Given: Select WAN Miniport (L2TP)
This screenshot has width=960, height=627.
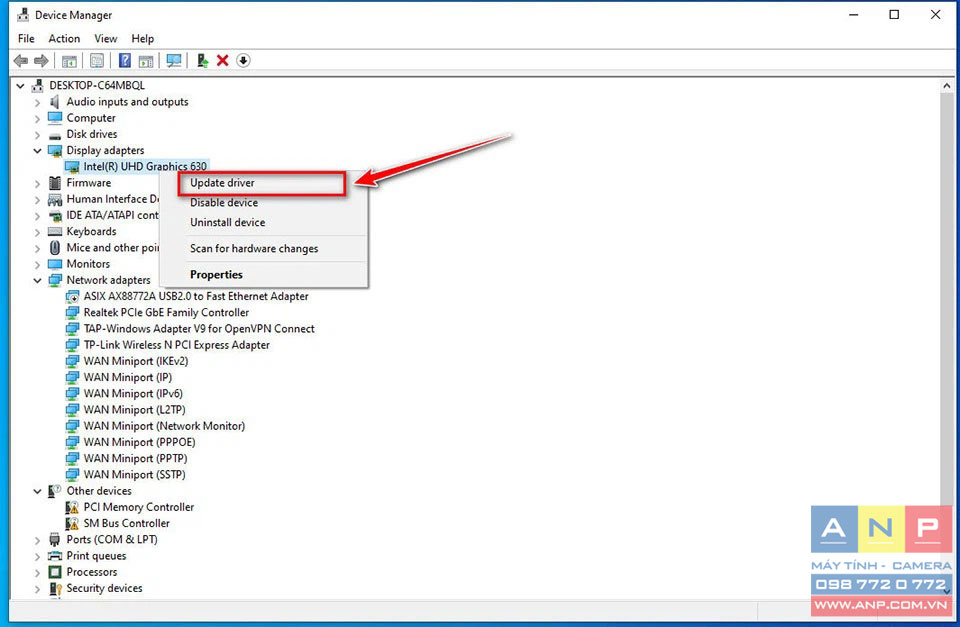Looking at the screenshot, I should [134, 410].
